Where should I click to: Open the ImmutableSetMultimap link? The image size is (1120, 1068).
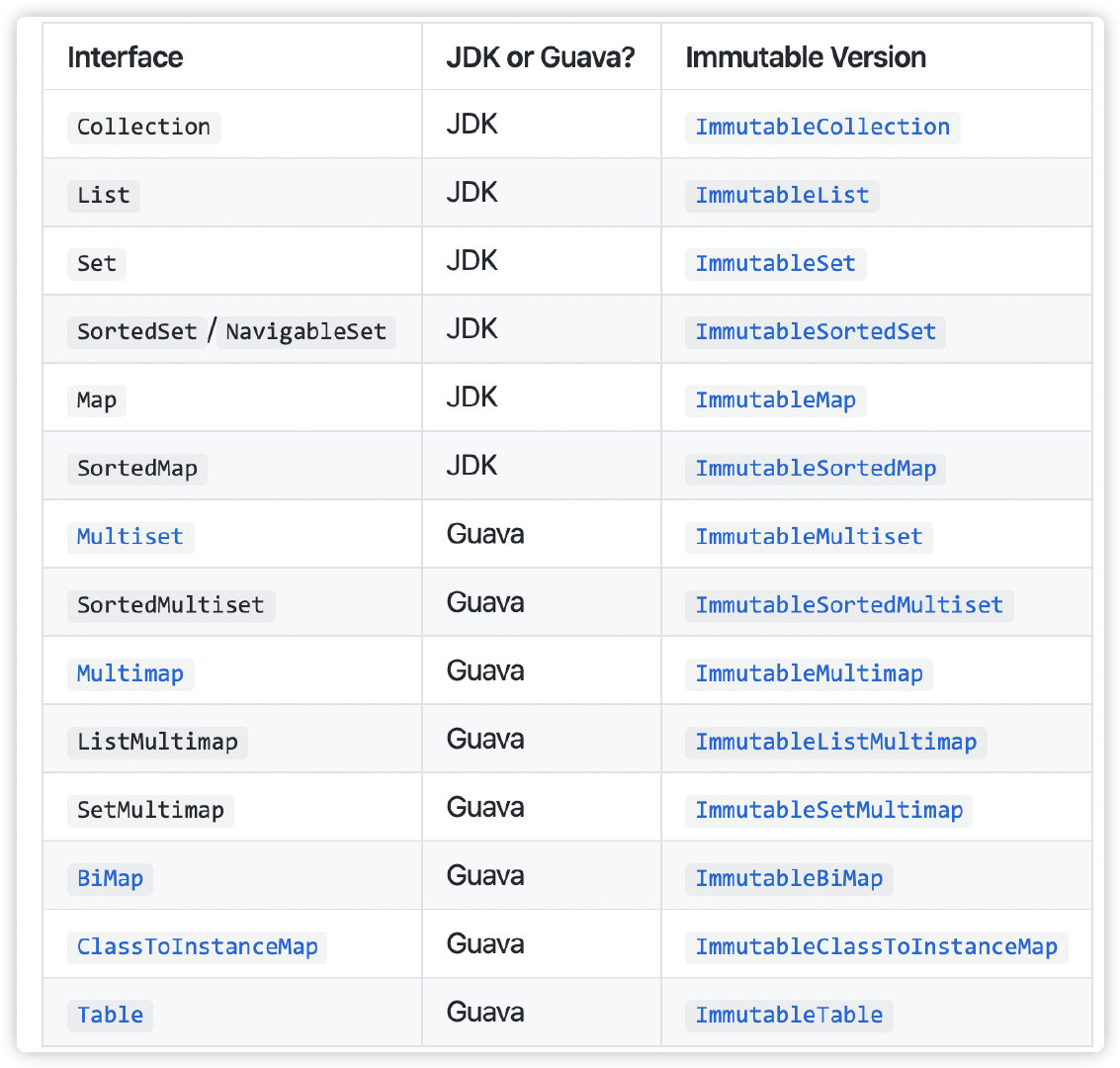click(828, 810)
